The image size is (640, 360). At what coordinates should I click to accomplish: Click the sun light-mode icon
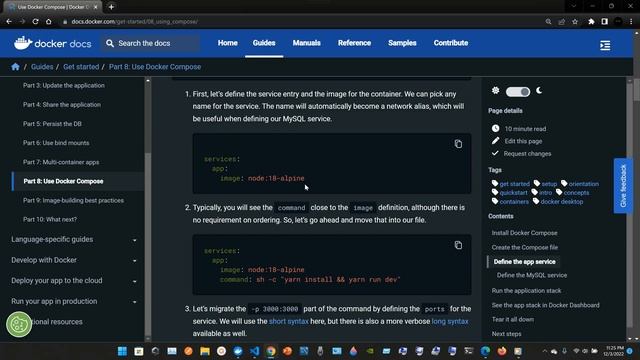tap(496, 91)
